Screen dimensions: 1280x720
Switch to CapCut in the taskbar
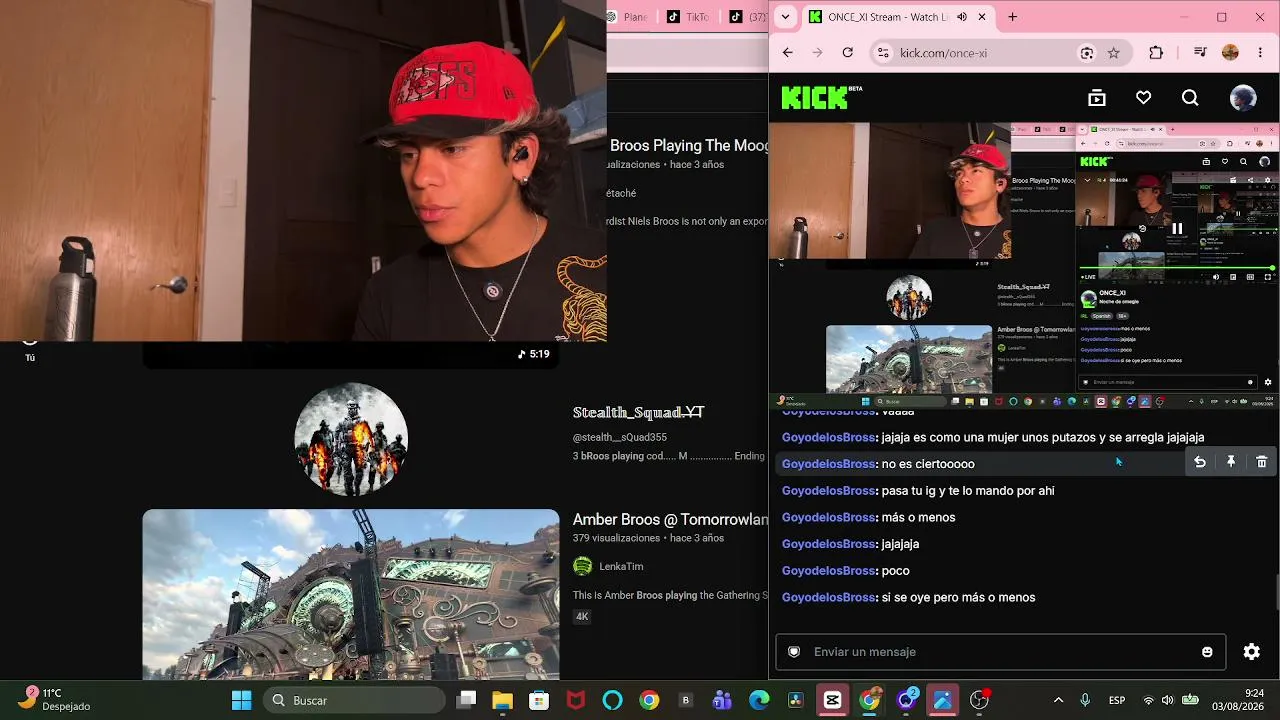(832, 700)
